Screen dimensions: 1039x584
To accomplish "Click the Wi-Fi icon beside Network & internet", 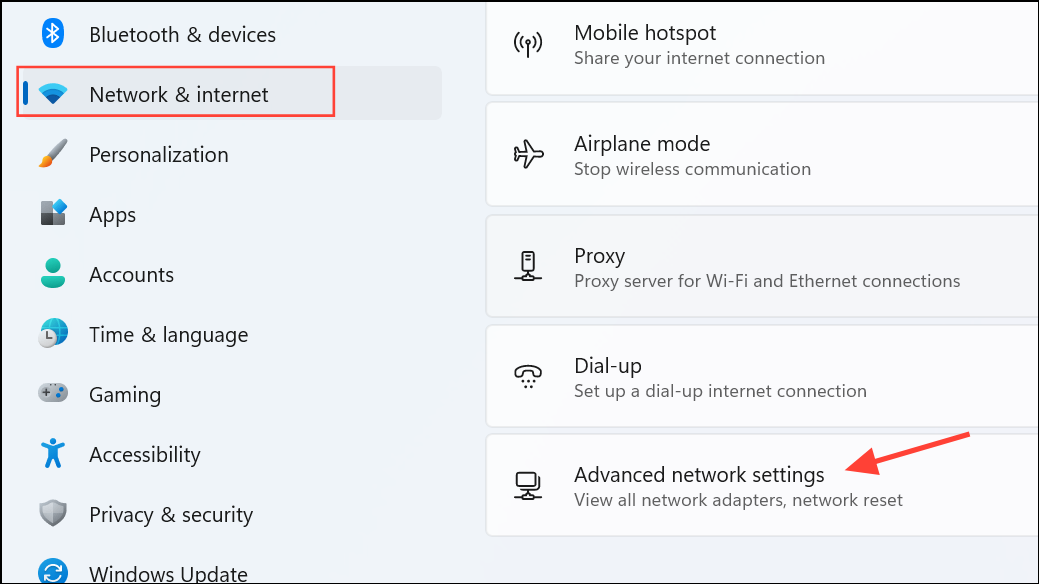I will point(53,93).
